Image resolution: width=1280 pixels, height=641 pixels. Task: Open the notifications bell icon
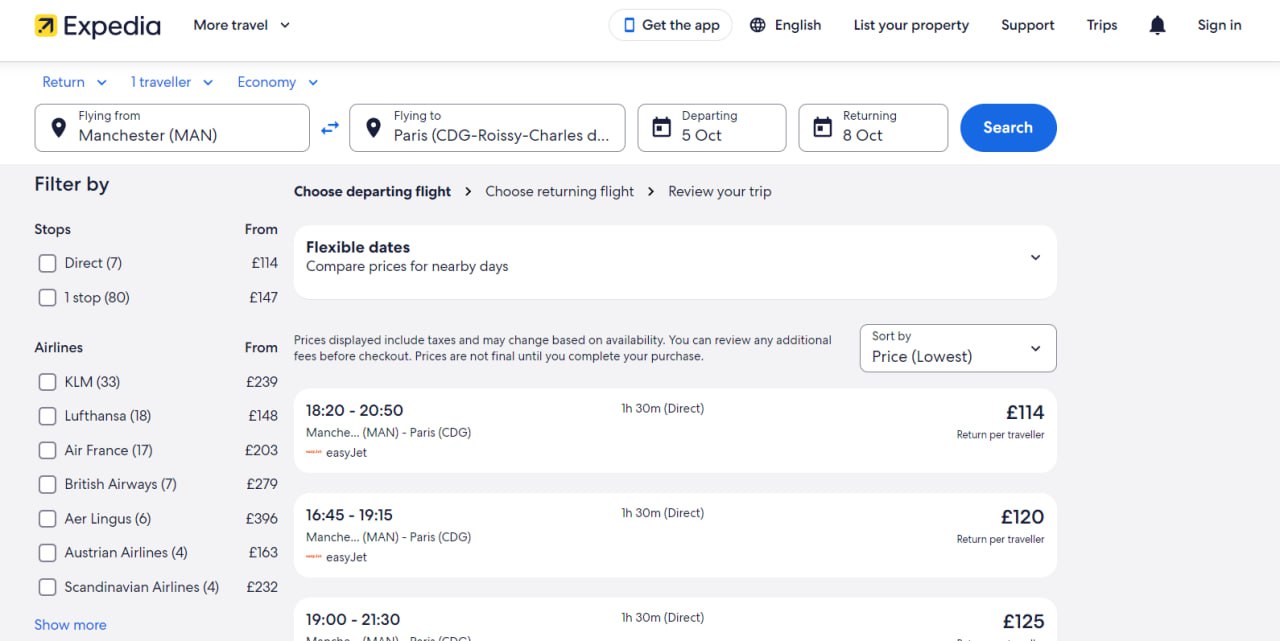click(x=1157, y=26)
